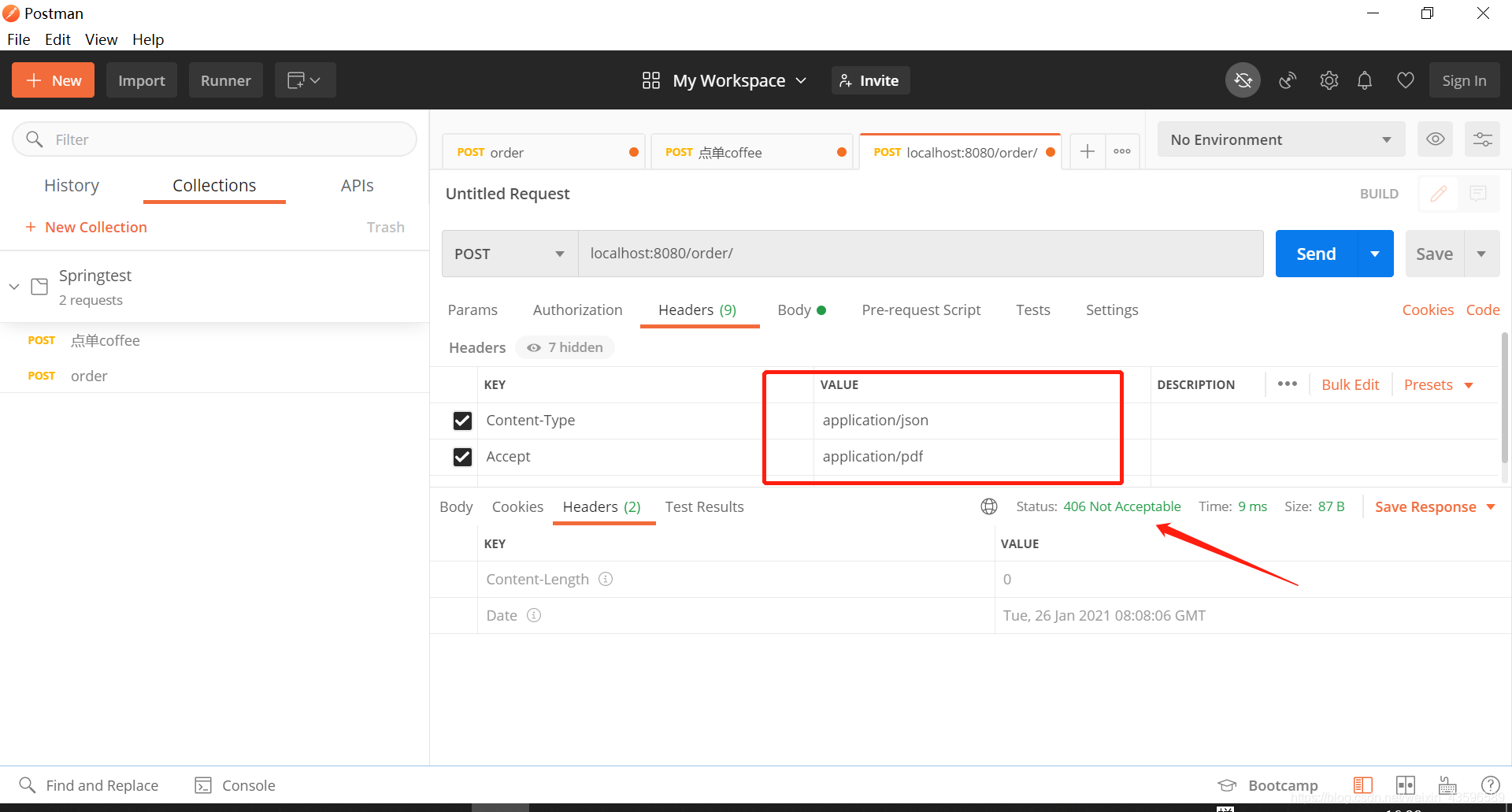Show the 7 hidden headers

pyautogui.click(x=565, y=347)
